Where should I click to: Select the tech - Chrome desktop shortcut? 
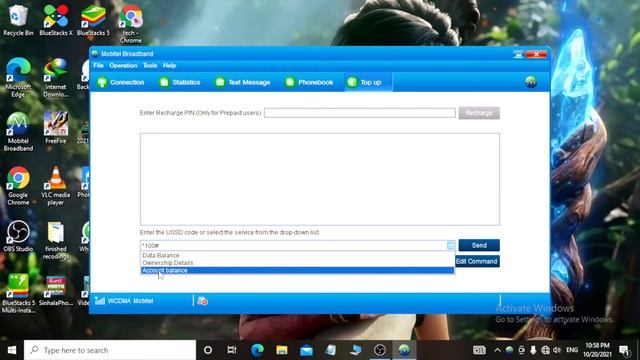[131, 24]
